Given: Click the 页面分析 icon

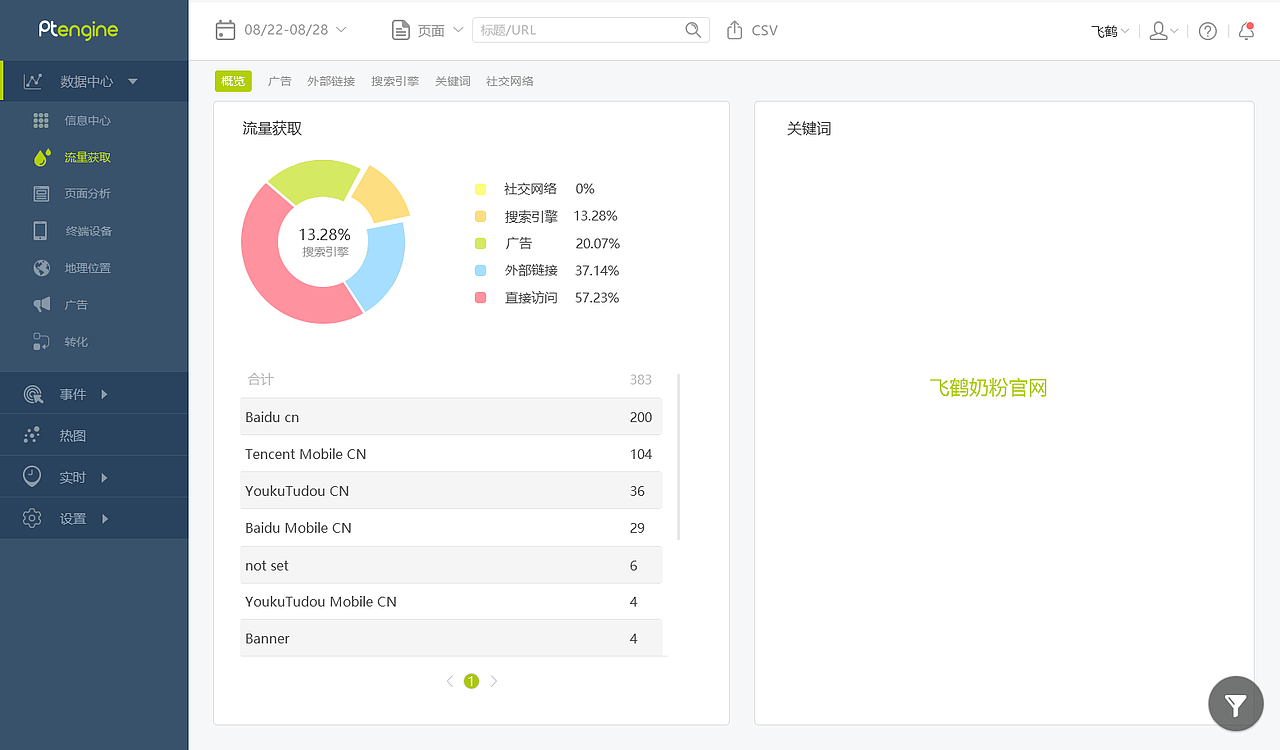Looking at the screenshot, I should [x=41, y=194].
